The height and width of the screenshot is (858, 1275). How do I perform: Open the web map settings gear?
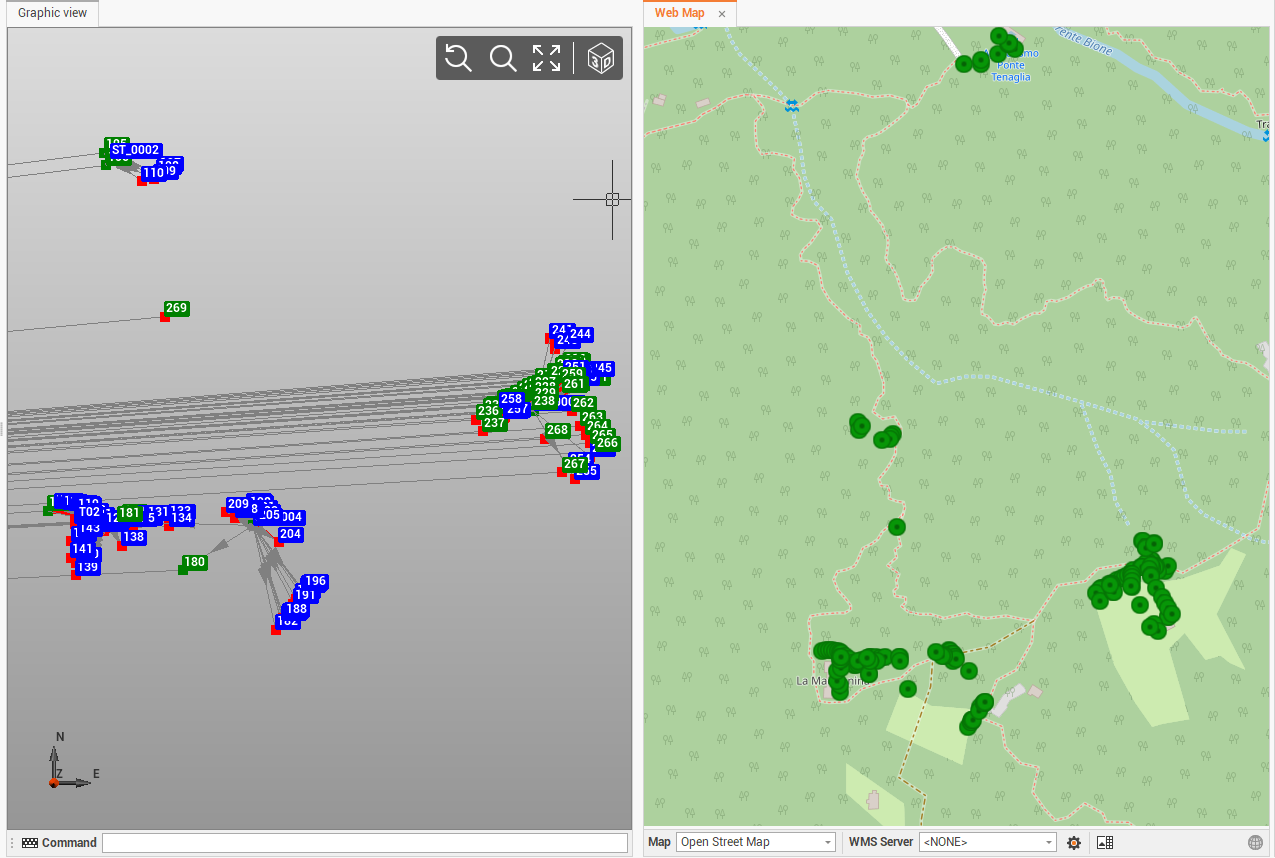click(1074, 843)
